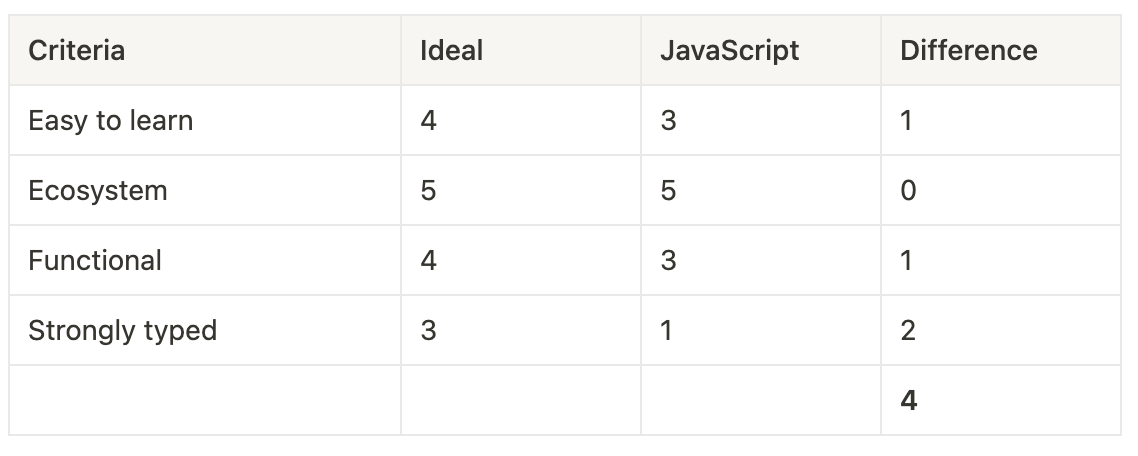
Task: Click the Functional criteria cell
Action: 205,260
